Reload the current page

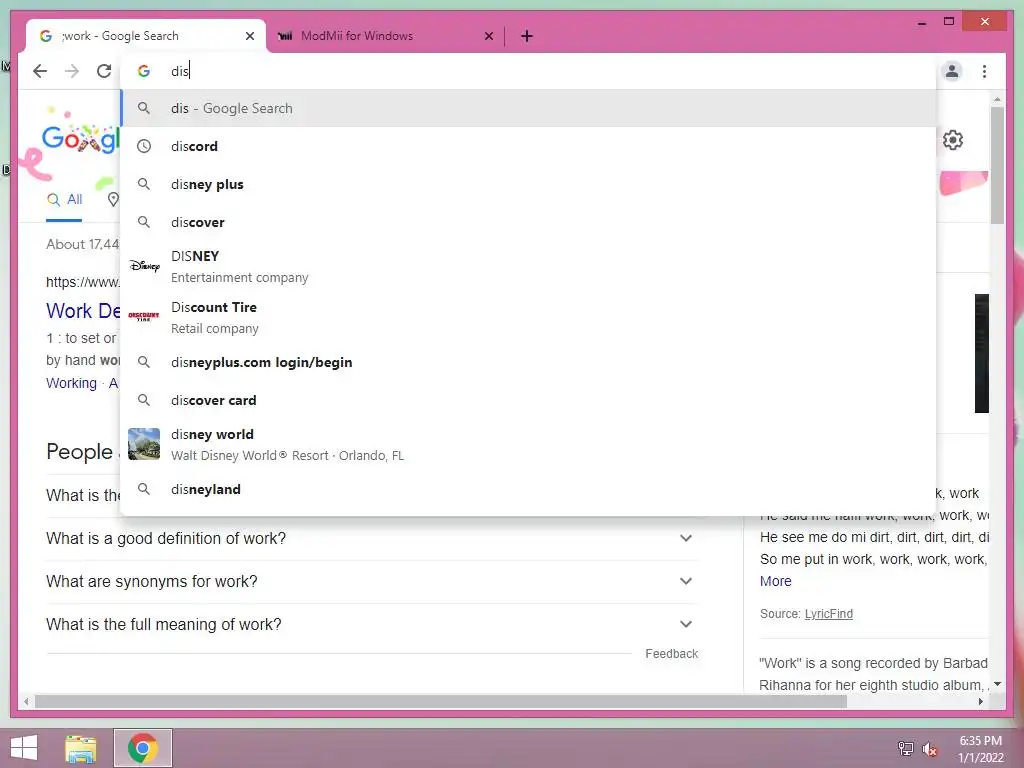click(104, 71)
